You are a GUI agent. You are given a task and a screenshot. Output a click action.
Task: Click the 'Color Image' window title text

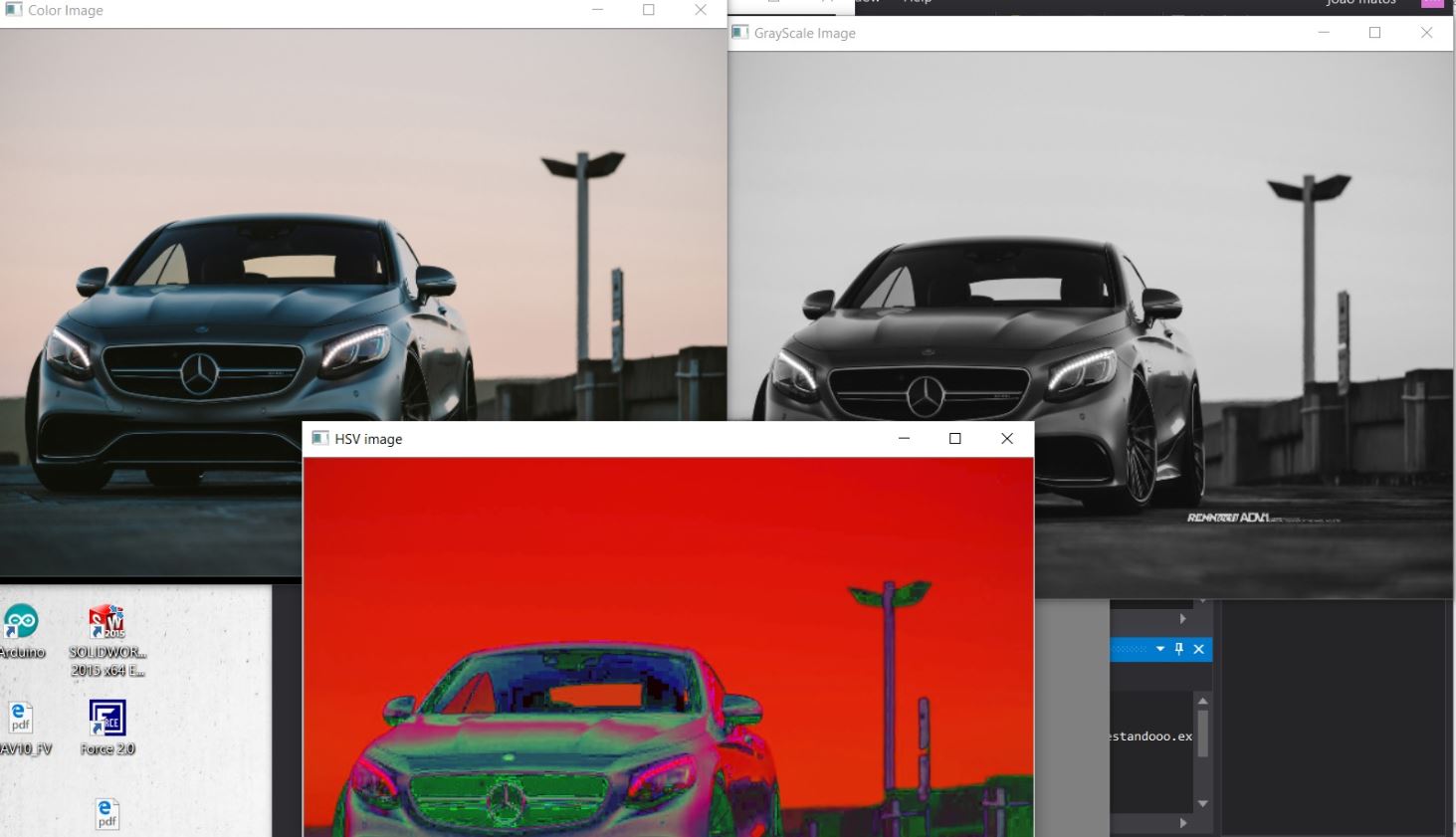[65, 10]
